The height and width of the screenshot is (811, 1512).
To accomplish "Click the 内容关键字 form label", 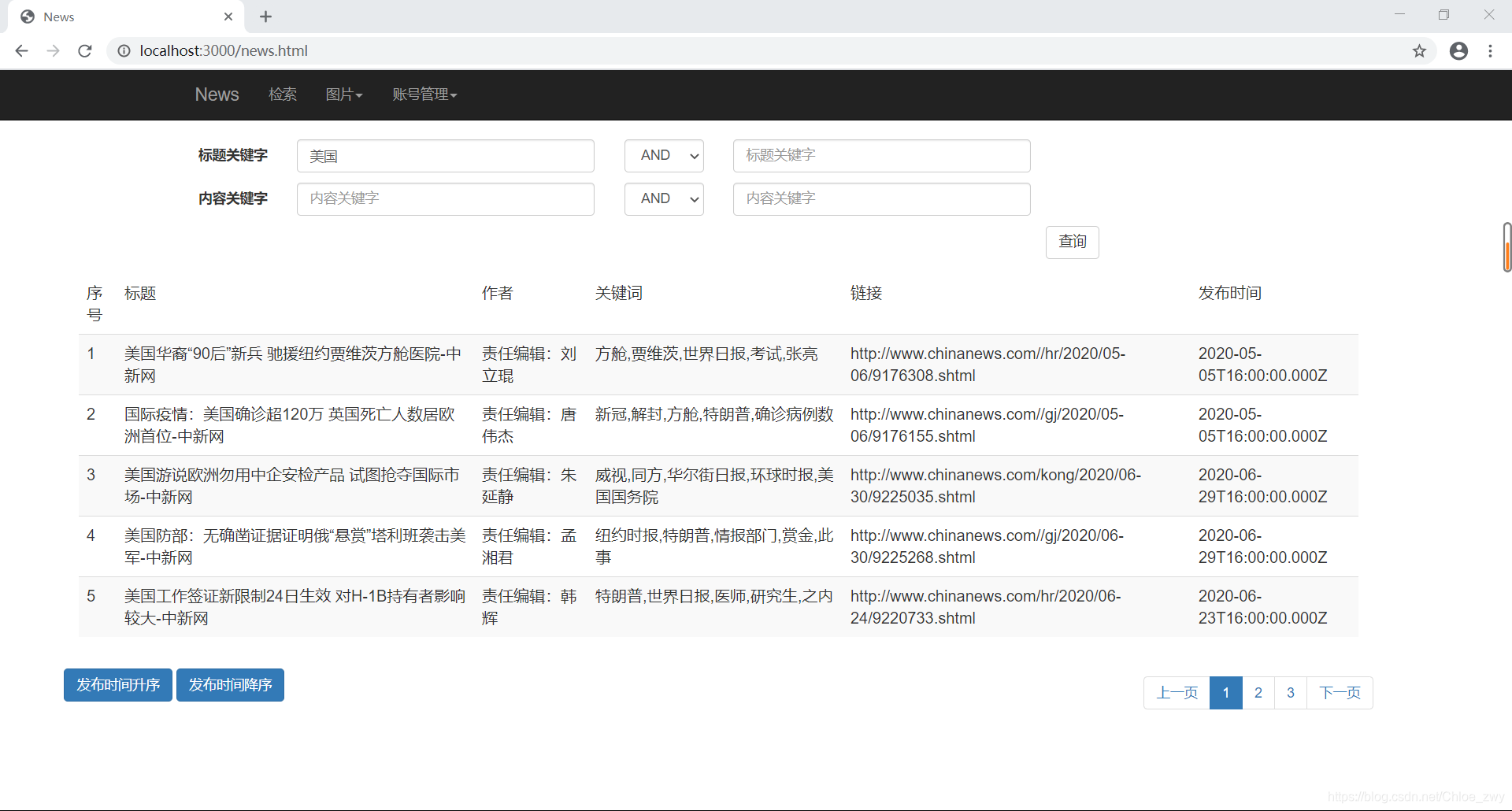I will point(233,198).
